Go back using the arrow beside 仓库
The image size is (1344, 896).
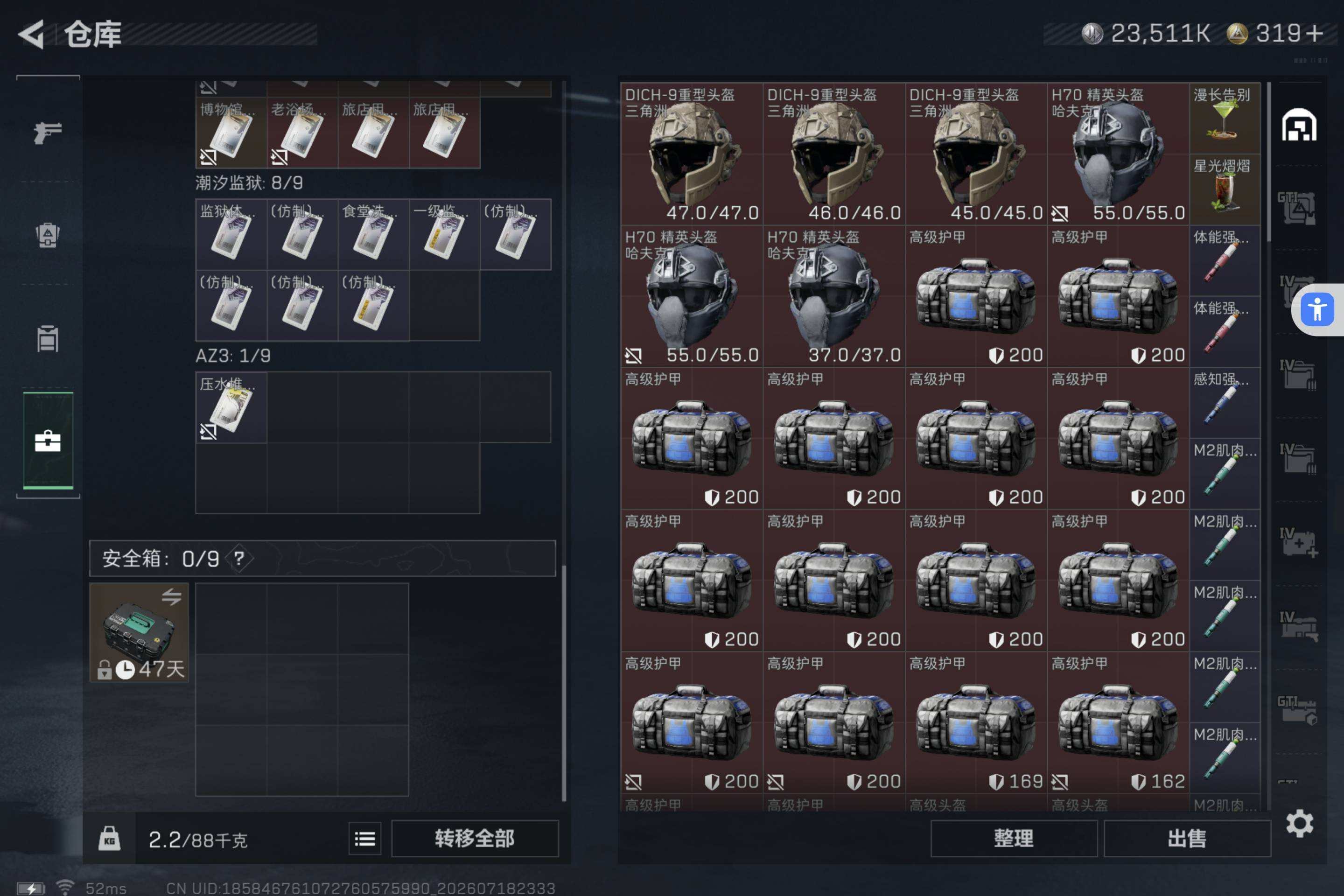[31, 34]
